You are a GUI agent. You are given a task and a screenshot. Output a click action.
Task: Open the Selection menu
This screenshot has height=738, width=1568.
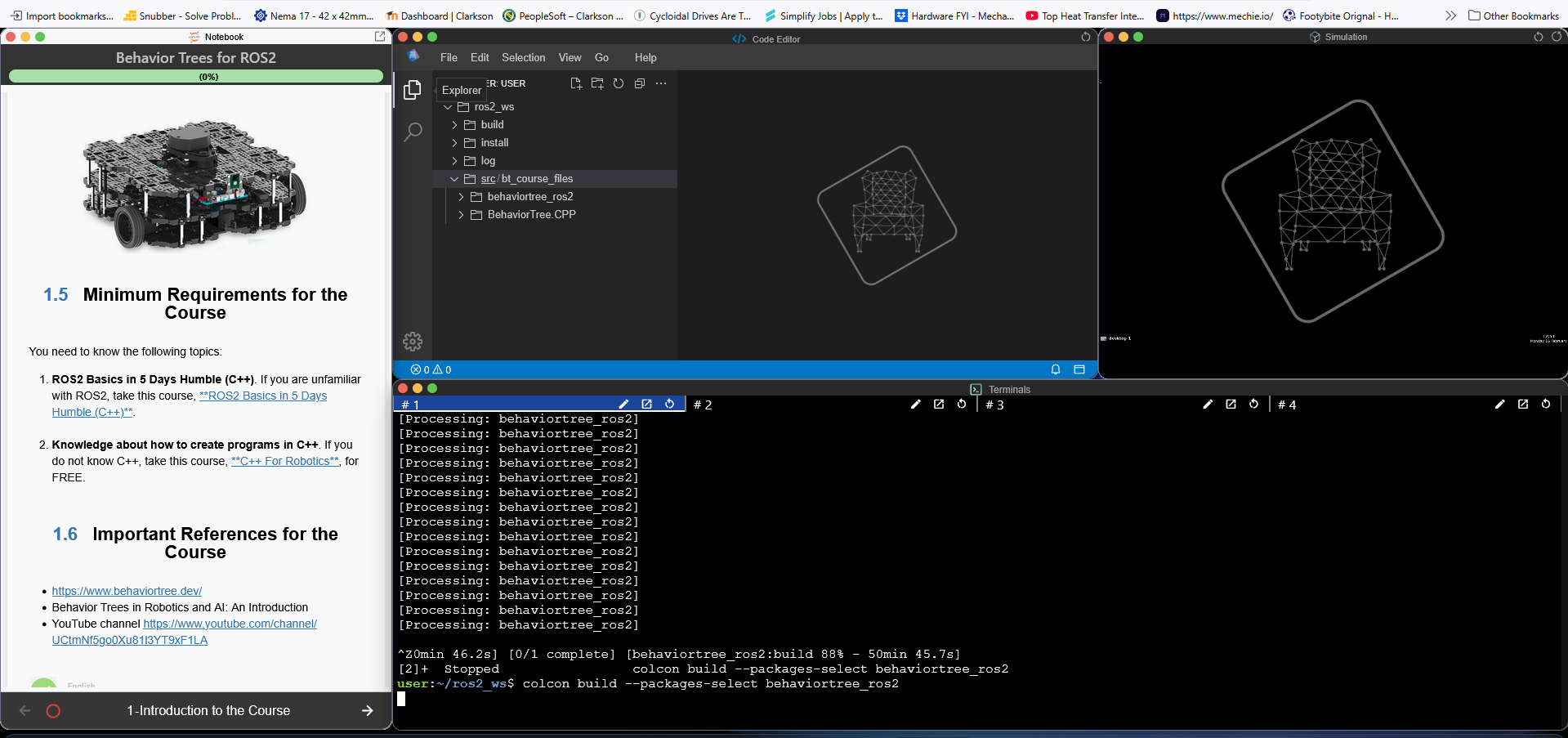tap(523, 58)
